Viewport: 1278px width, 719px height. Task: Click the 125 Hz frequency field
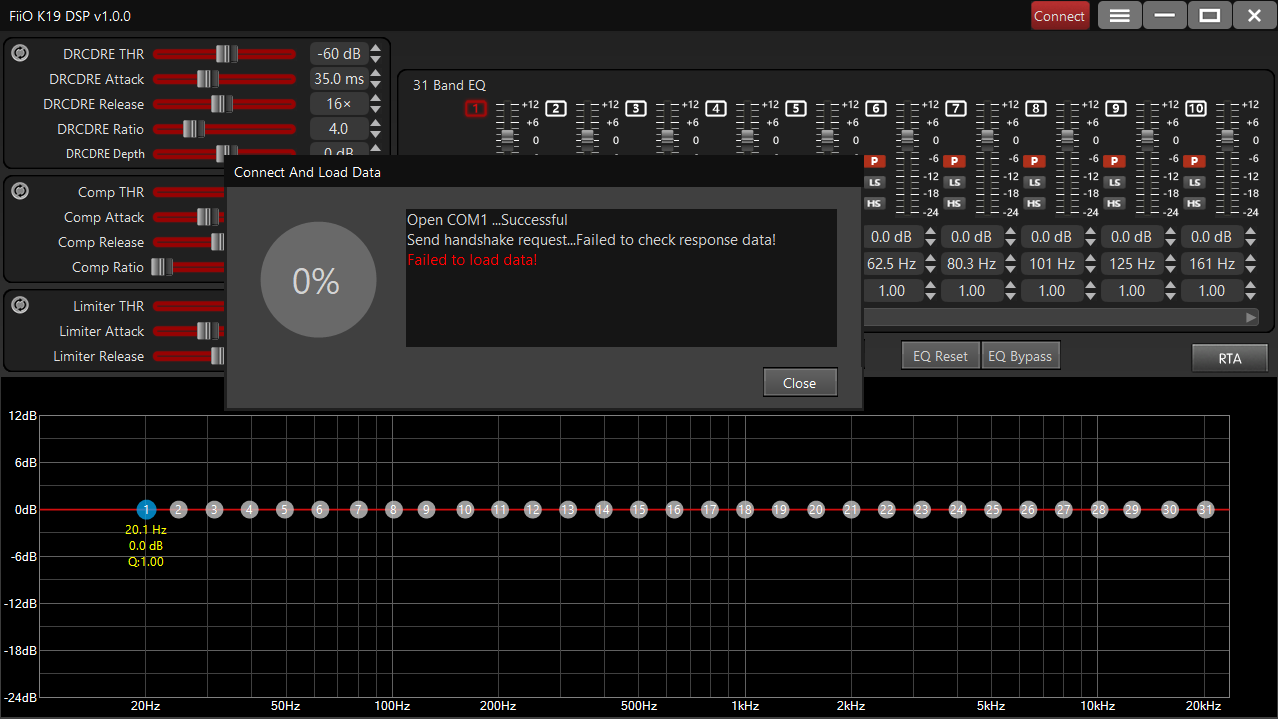[x=1132, y=264]
